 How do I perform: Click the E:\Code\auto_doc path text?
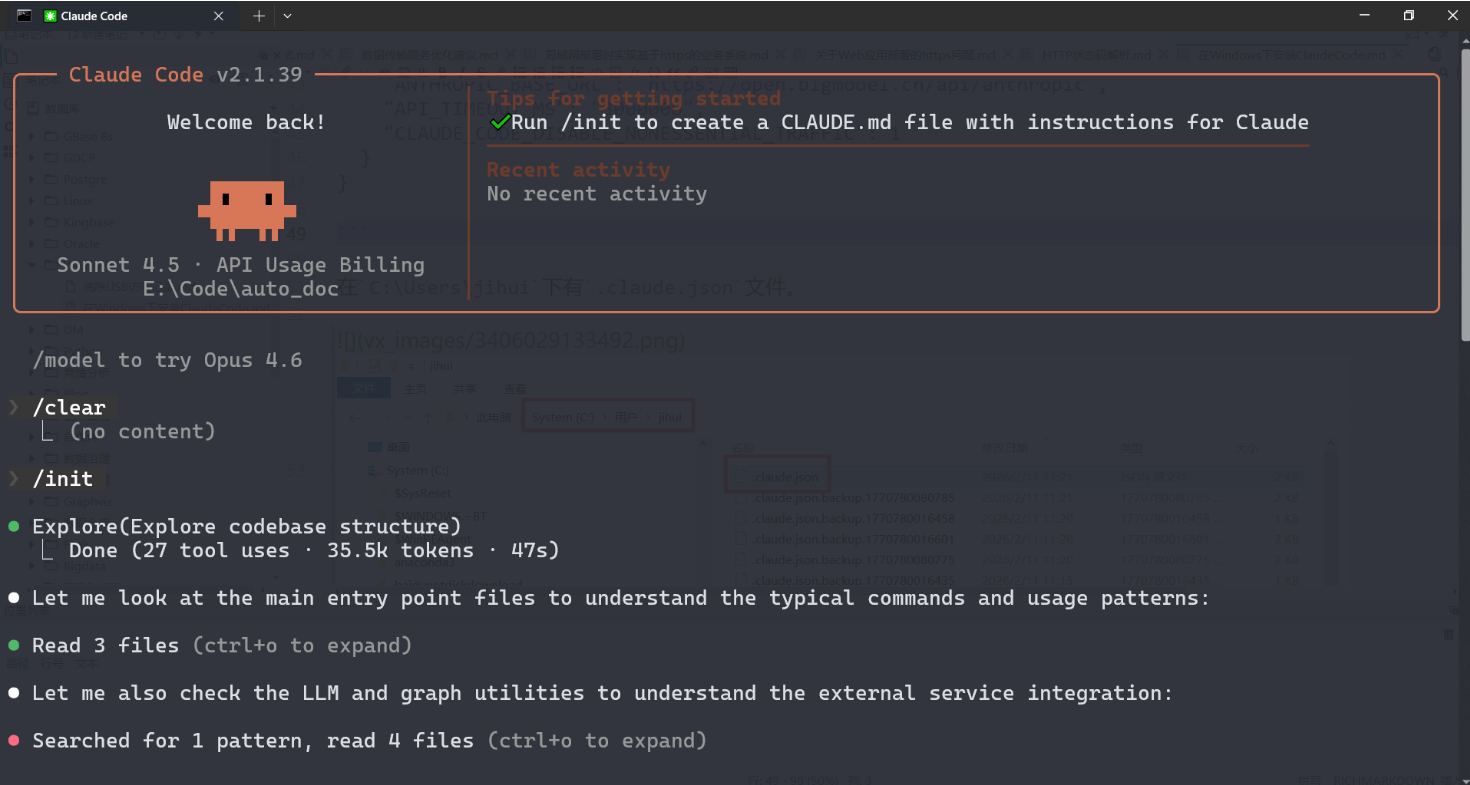click(240, 289)
